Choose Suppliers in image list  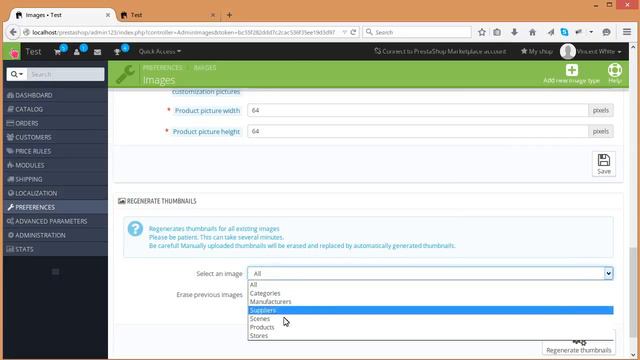coord(431,310)
